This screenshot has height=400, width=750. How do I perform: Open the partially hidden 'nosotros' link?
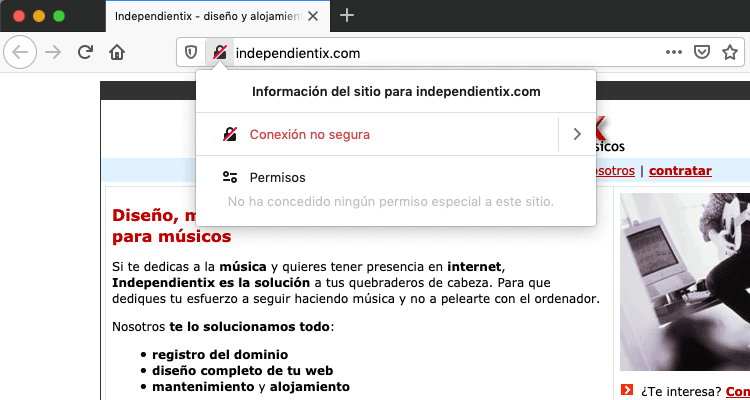615,171
